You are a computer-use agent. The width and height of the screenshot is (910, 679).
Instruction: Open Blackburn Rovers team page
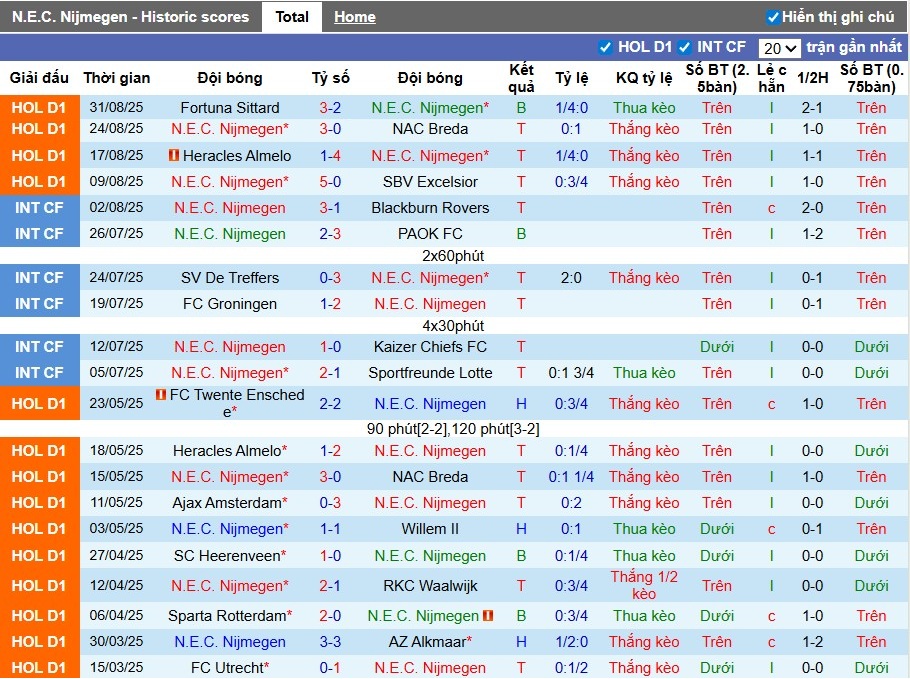point(430,208)
